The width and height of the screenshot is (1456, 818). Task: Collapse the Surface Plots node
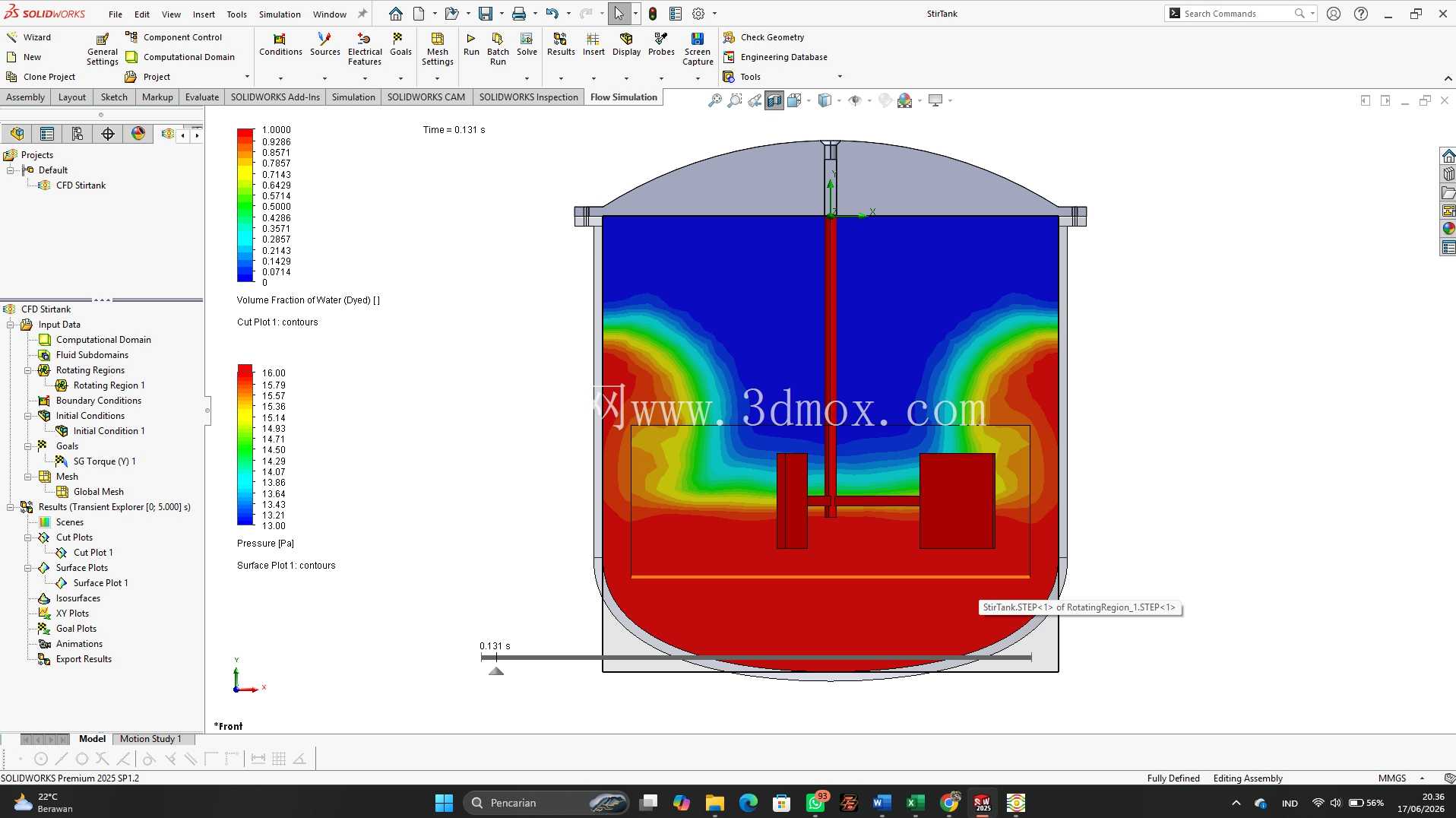coord(28,568)
